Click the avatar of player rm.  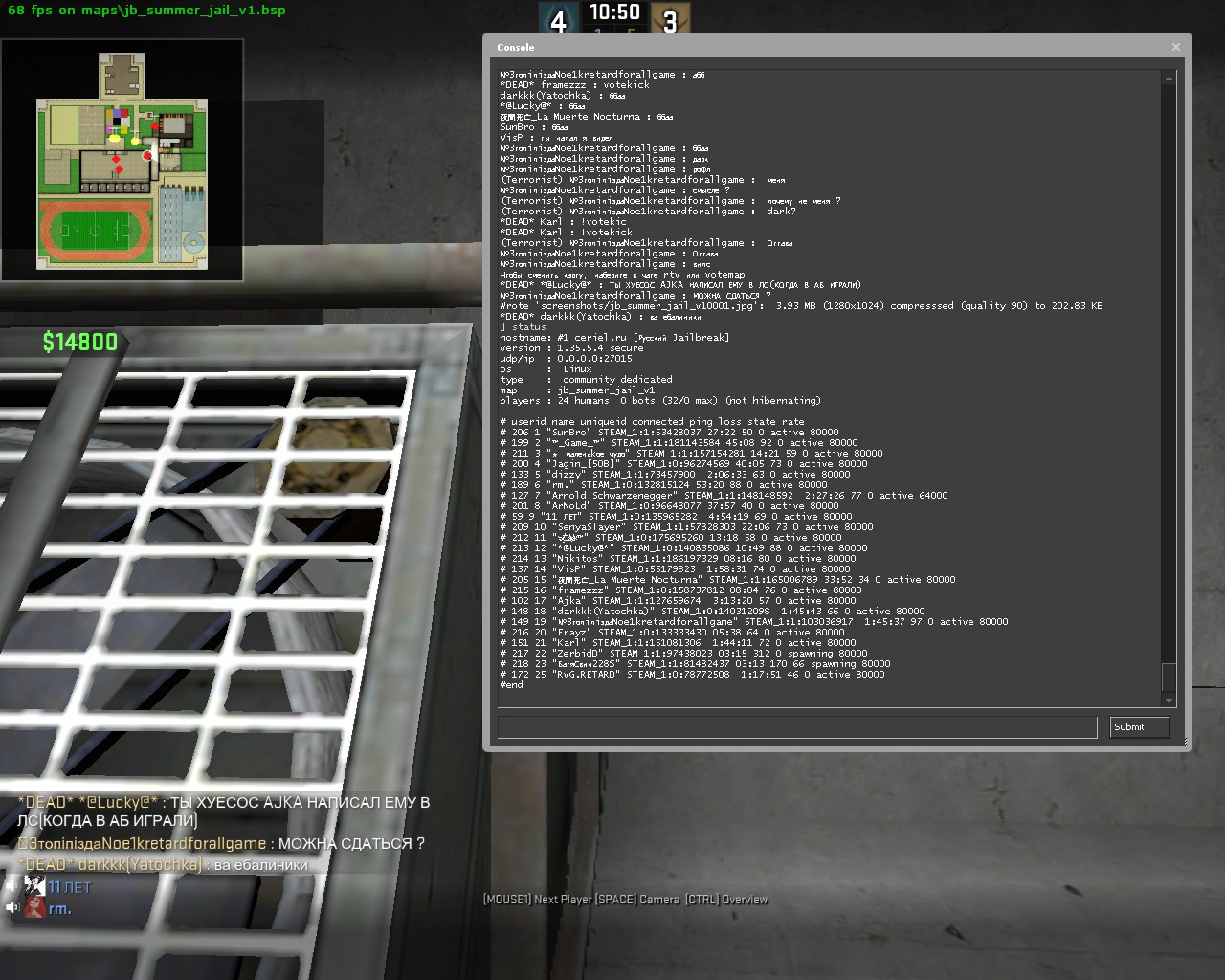[34, 908]
